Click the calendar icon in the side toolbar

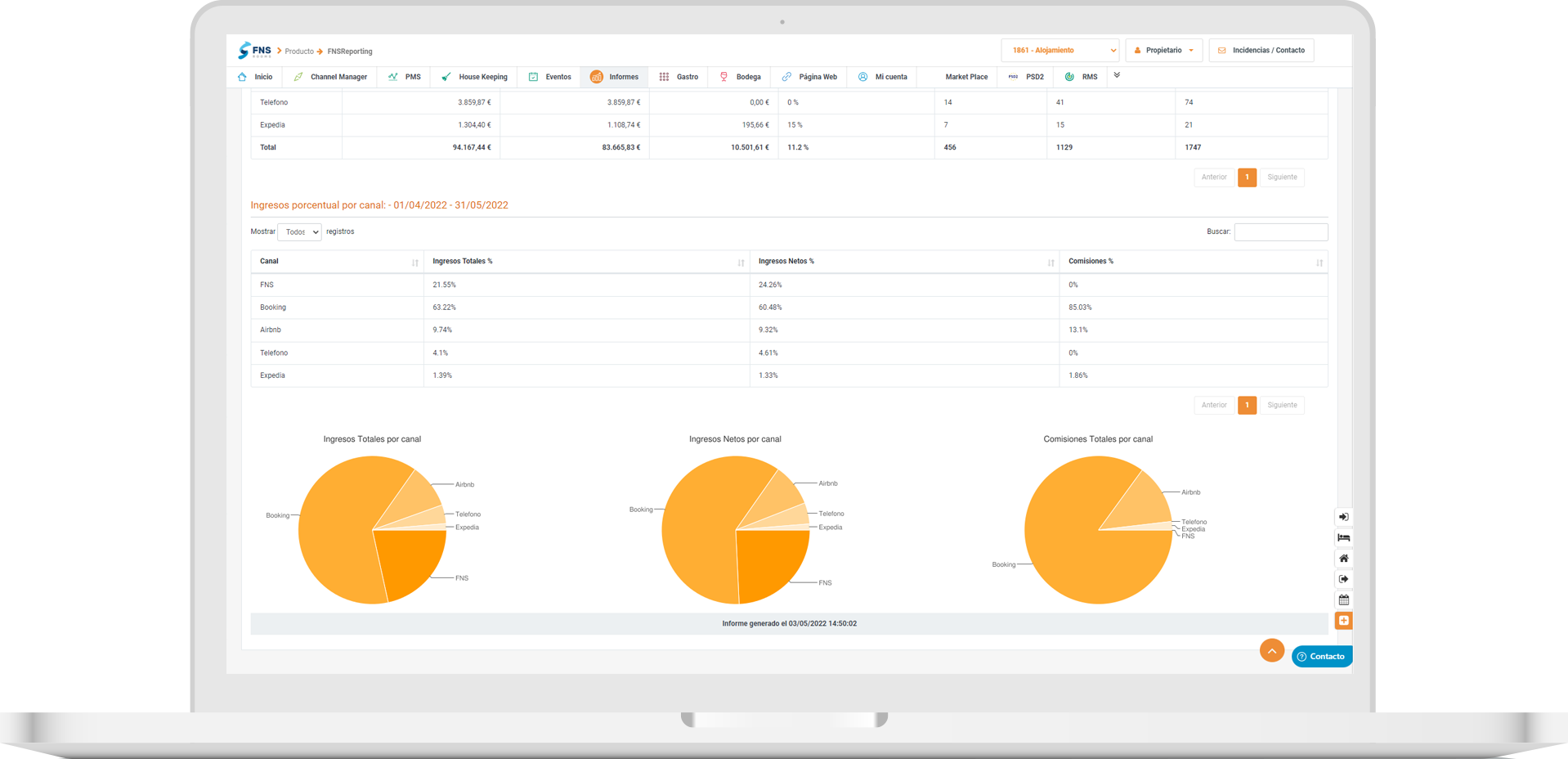coord(1343,600)
